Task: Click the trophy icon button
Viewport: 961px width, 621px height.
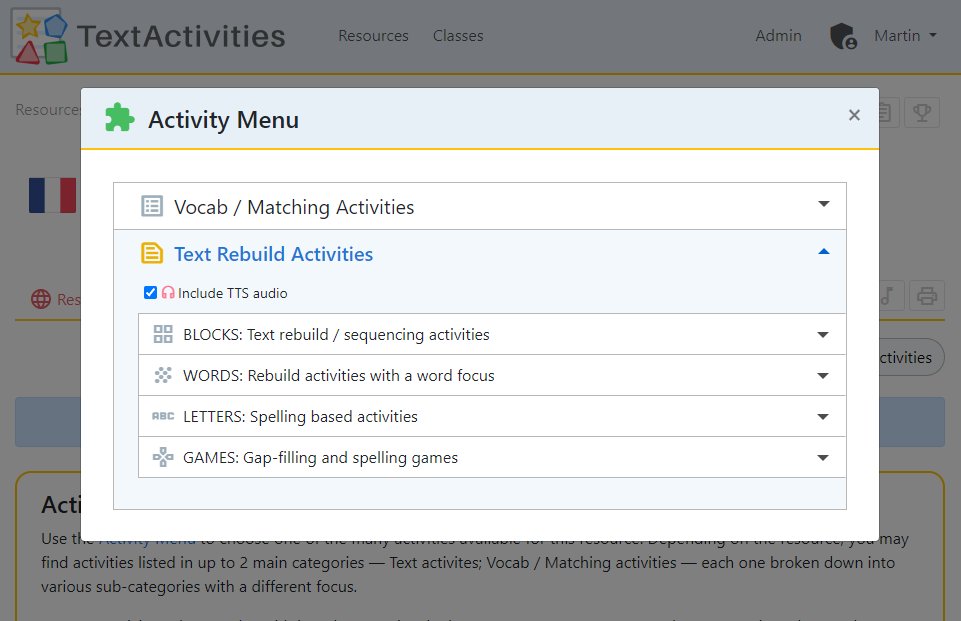Action: click(922, 113)
